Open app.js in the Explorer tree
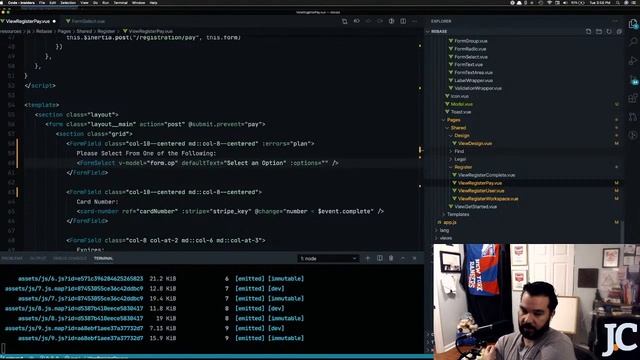Screen dimensions: 640x360 coord(450,222)
